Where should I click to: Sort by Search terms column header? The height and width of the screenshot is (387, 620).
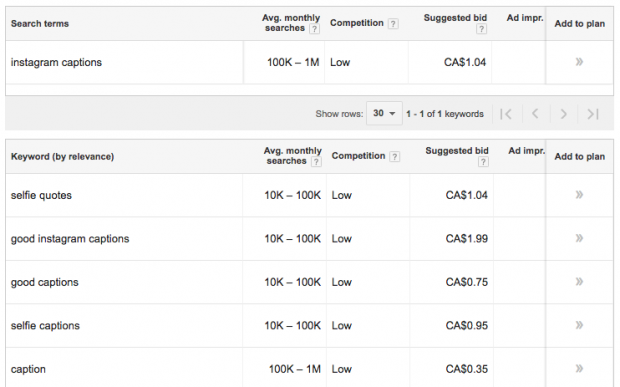(x=40, y=24)
